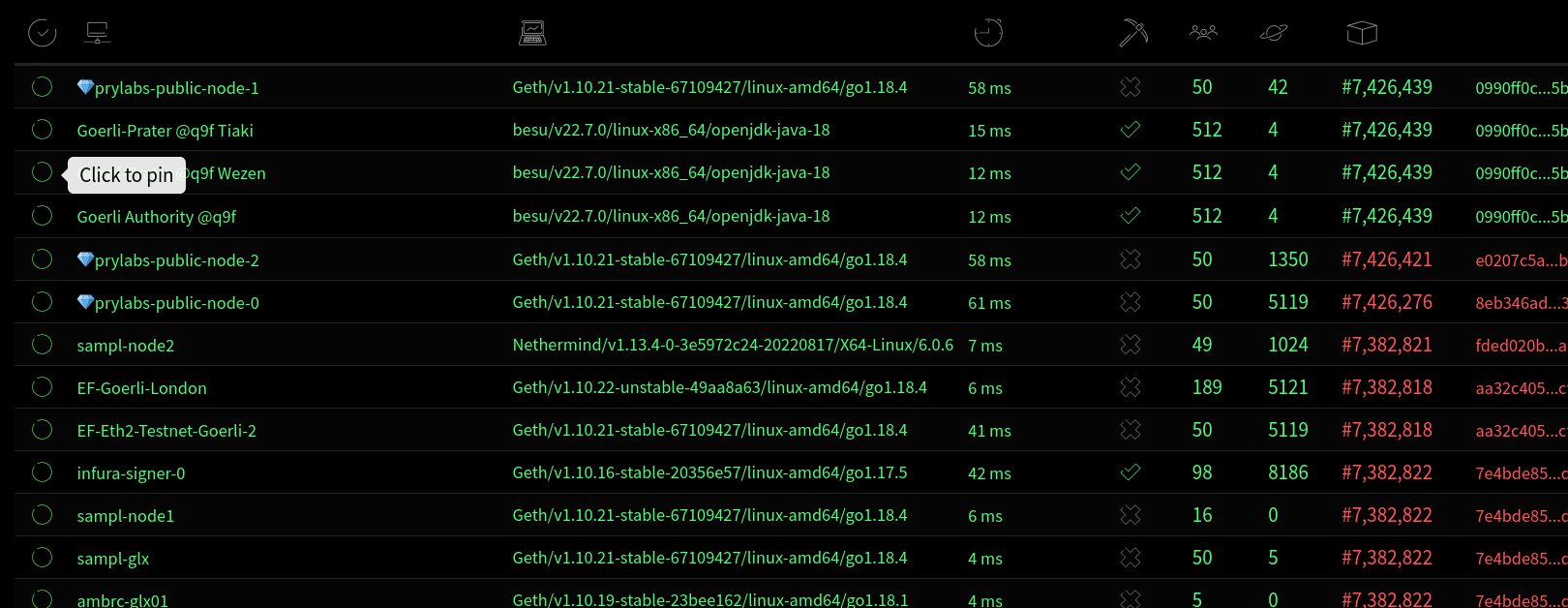The height and width of the screenshot is (608, 1568).
Task: Pin the prylabs-public-node-0 row
Action: click(x=42, y=302)
